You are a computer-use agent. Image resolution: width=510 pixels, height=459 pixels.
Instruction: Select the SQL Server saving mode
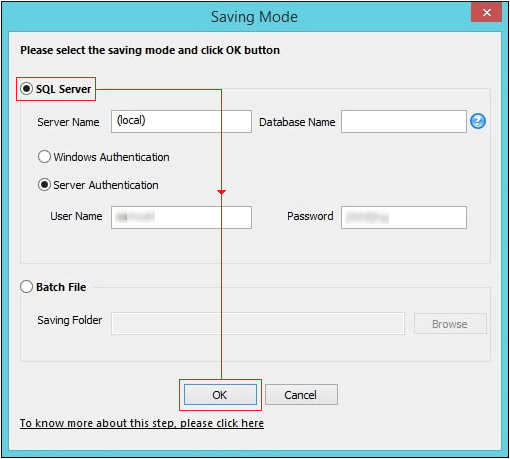26,89
